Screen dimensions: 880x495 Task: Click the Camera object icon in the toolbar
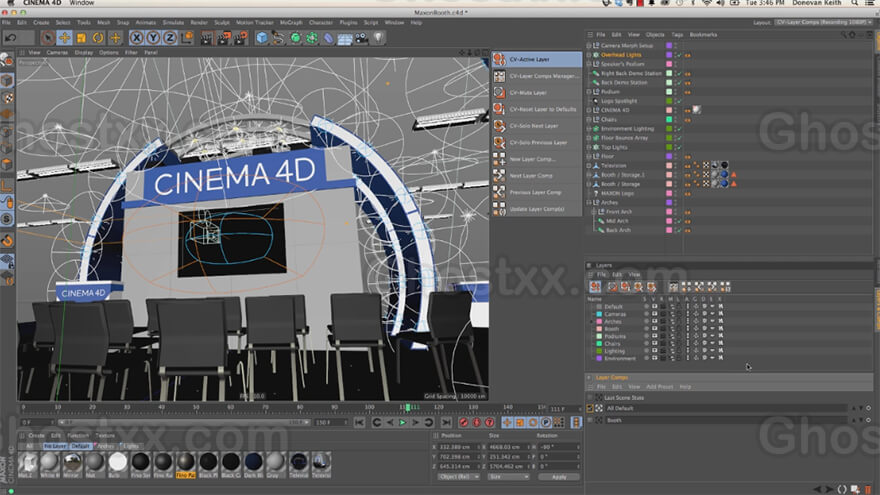pyautogui.click(x=362, y=38)
